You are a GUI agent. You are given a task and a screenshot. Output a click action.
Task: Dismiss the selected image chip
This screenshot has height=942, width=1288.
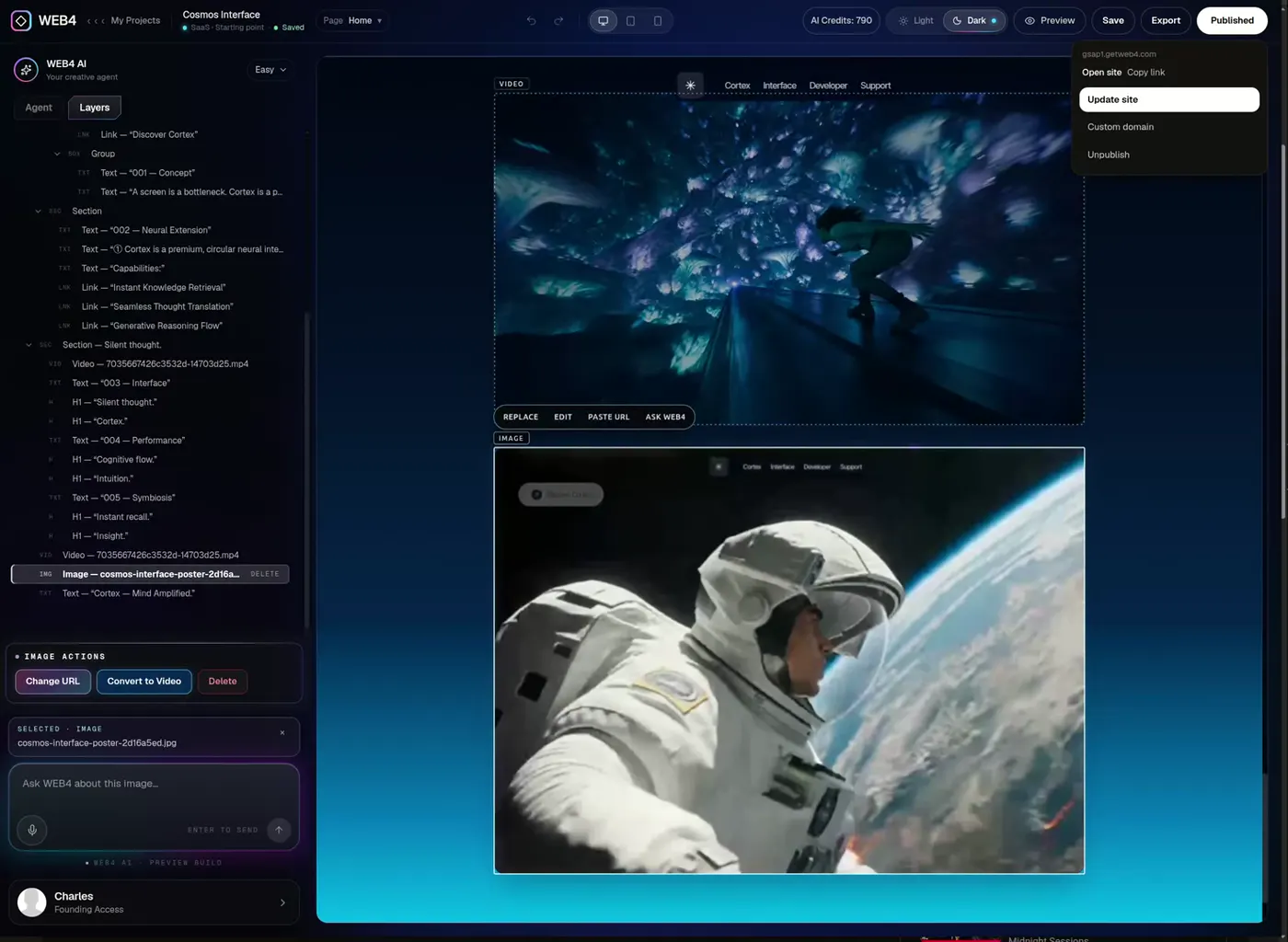tap(282, 733)
